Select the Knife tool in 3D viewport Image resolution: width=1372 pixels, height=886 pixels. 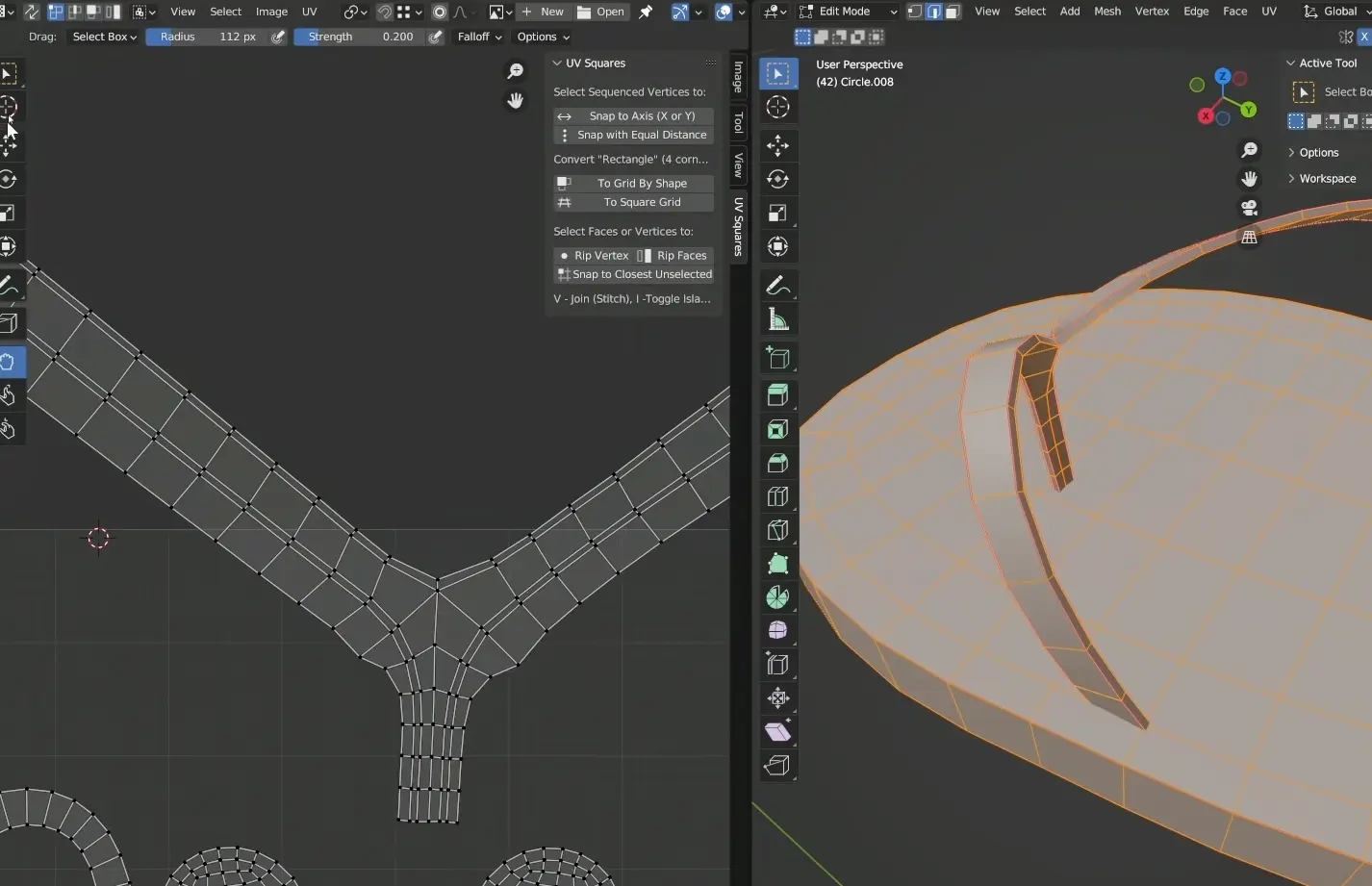[777, 530]
